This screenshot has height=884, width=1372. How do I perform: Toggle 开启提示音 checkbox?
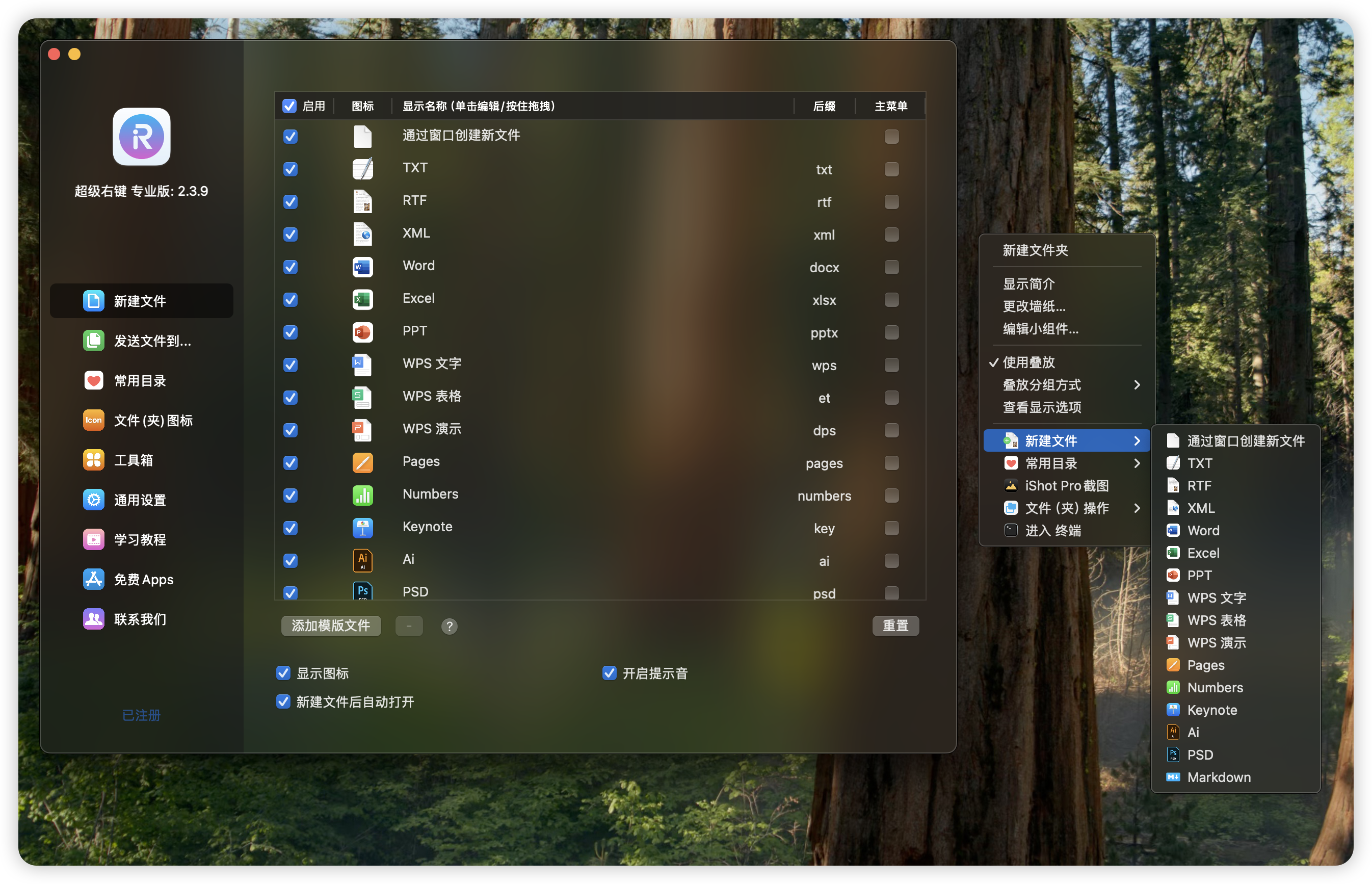[x=610, y=673]
